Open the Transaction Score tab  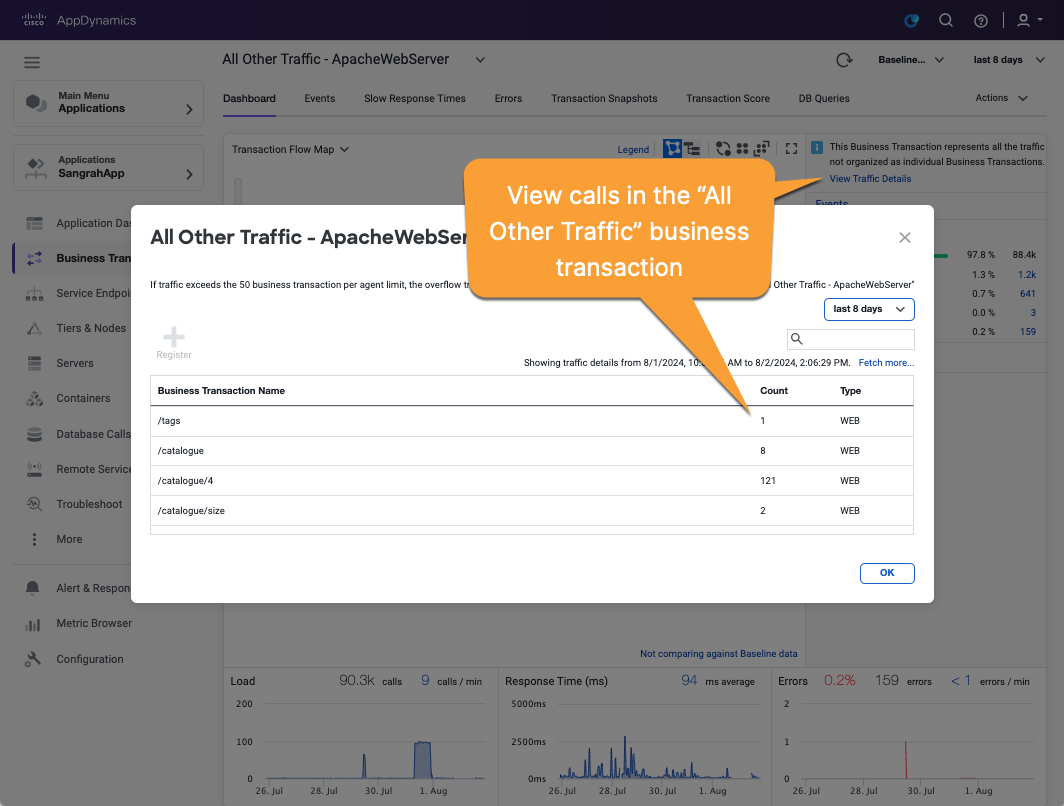[x=727, y=98]
